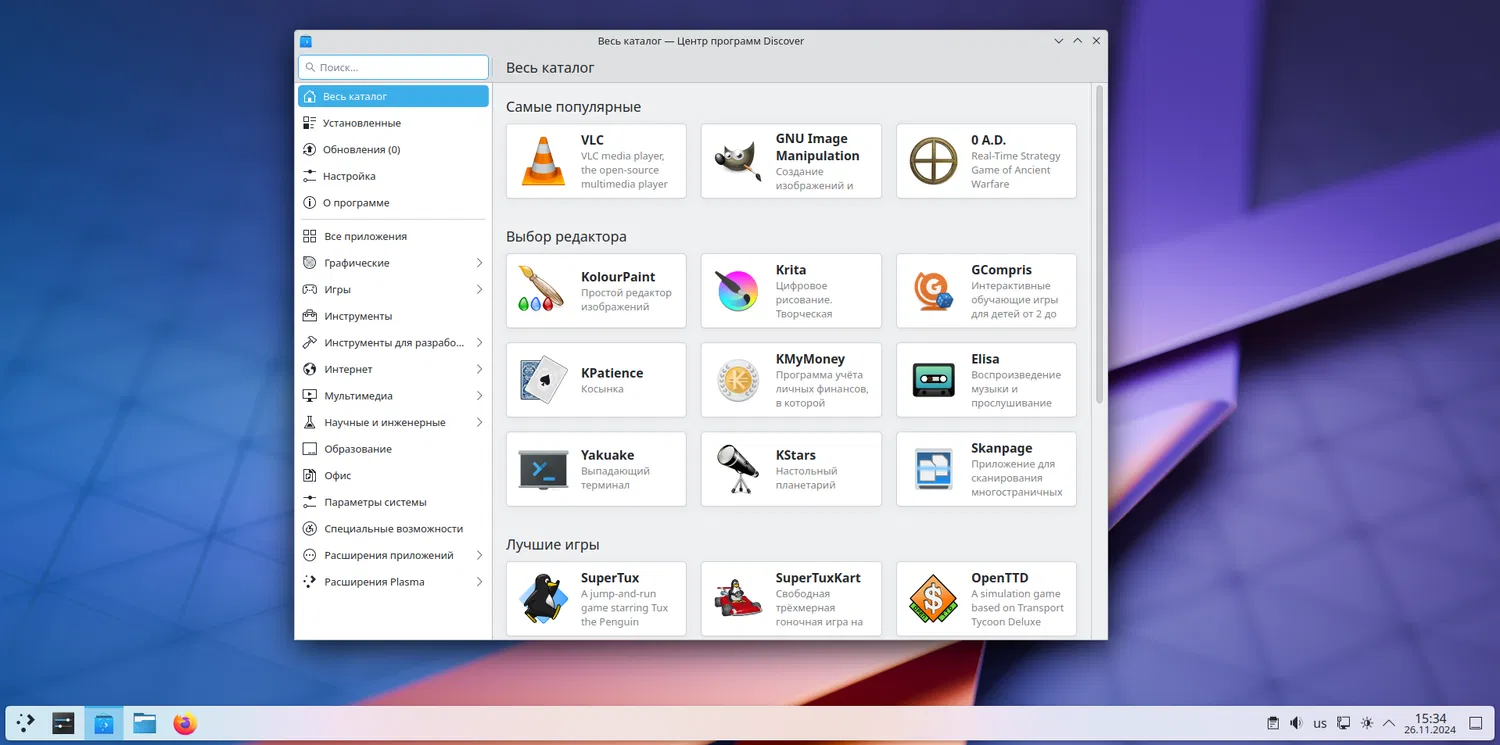Click the Yakuake terminal icon
This screenshot has width=1500, height=745.
click(x=544, y=469)
